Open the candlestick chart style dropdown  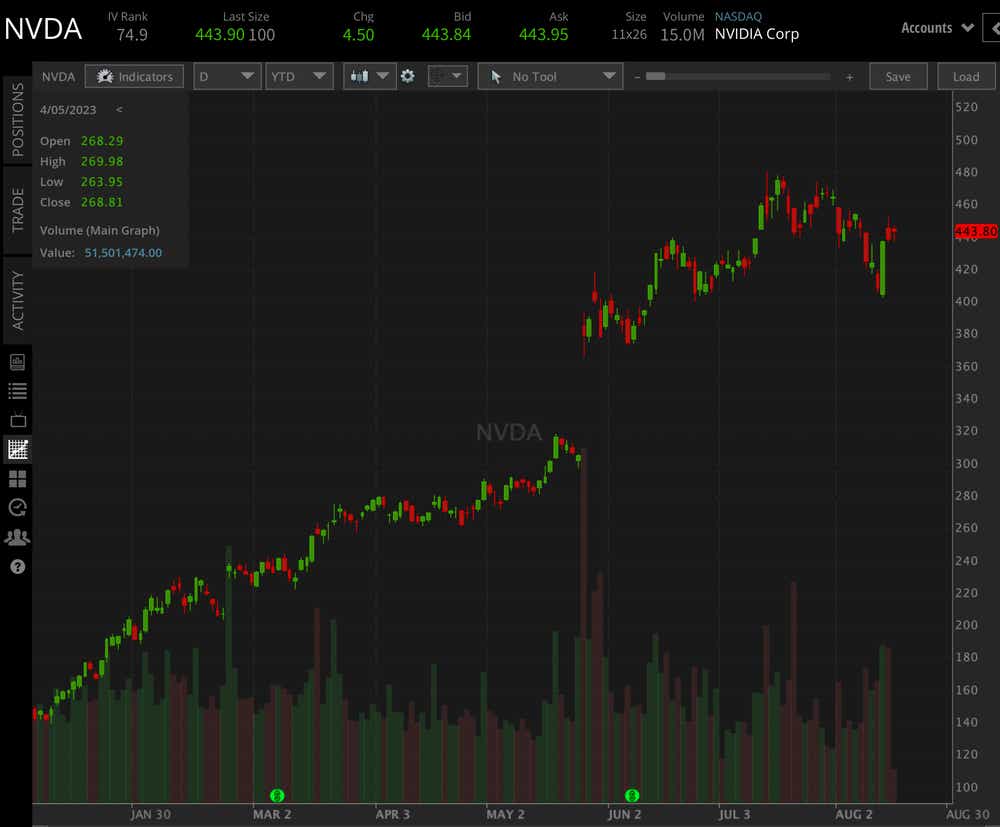[x=370, y=77]
